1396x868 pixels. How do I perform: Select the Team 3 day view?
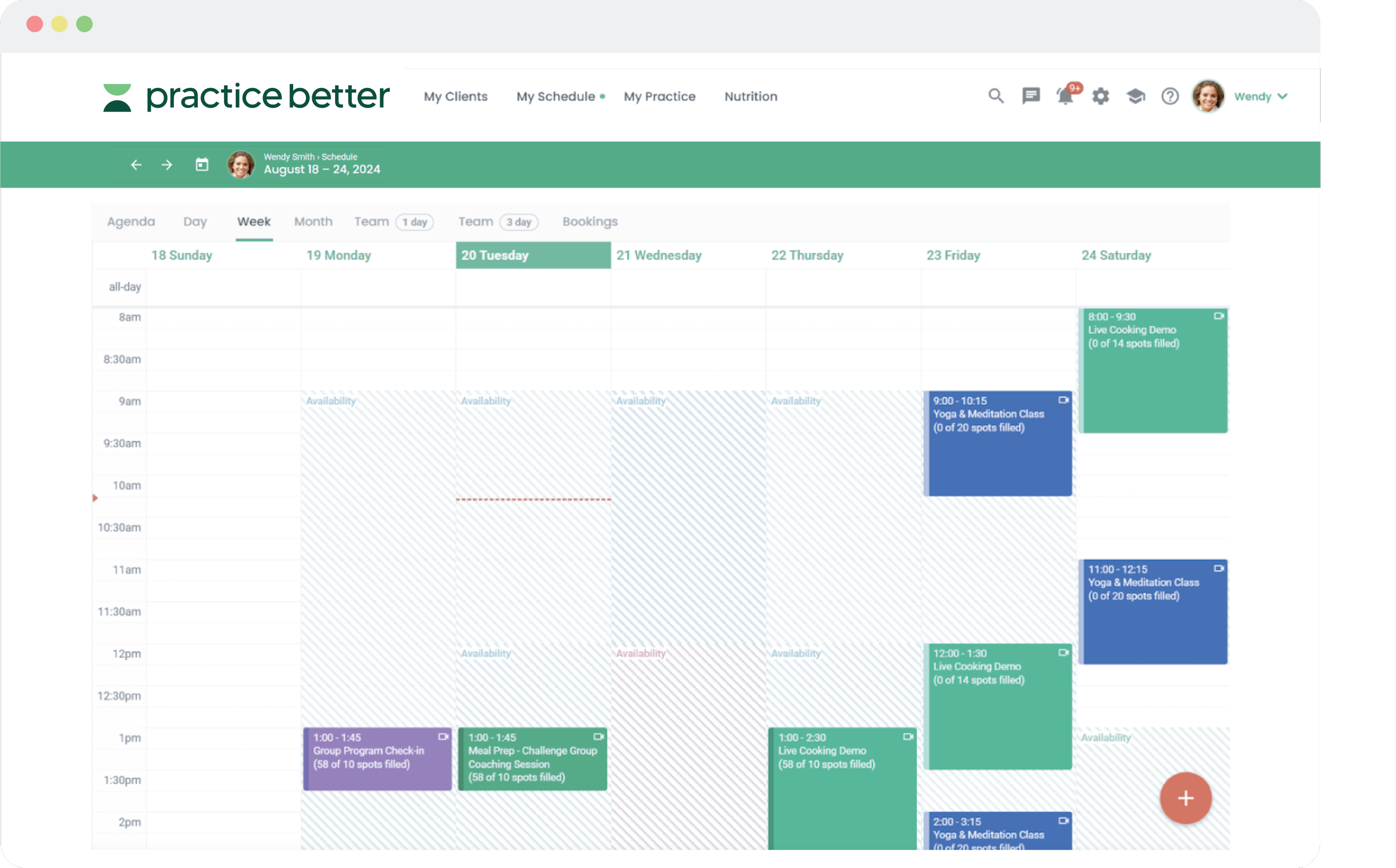498,222
